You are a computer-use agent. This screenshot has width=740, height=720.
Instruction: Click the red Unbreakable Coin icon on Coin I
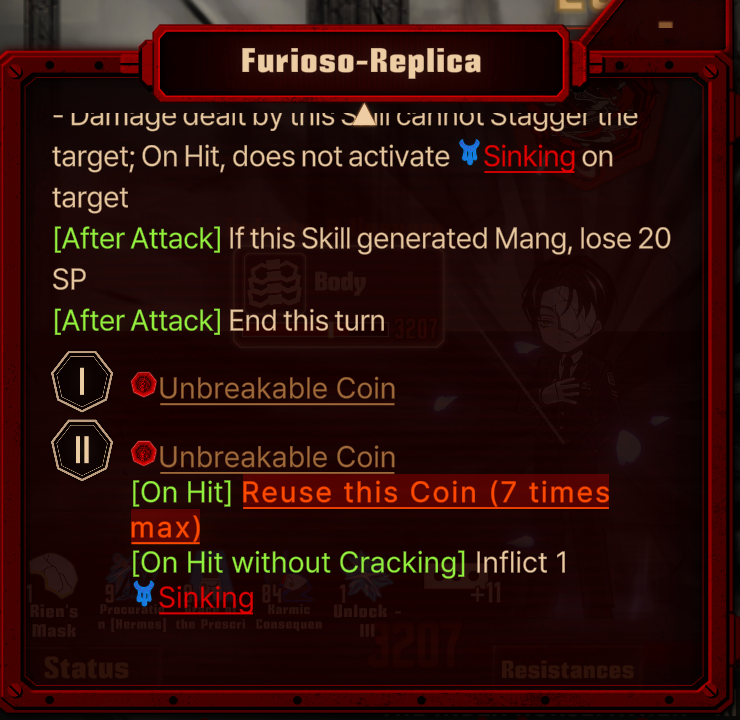click(x=143, y=385)
